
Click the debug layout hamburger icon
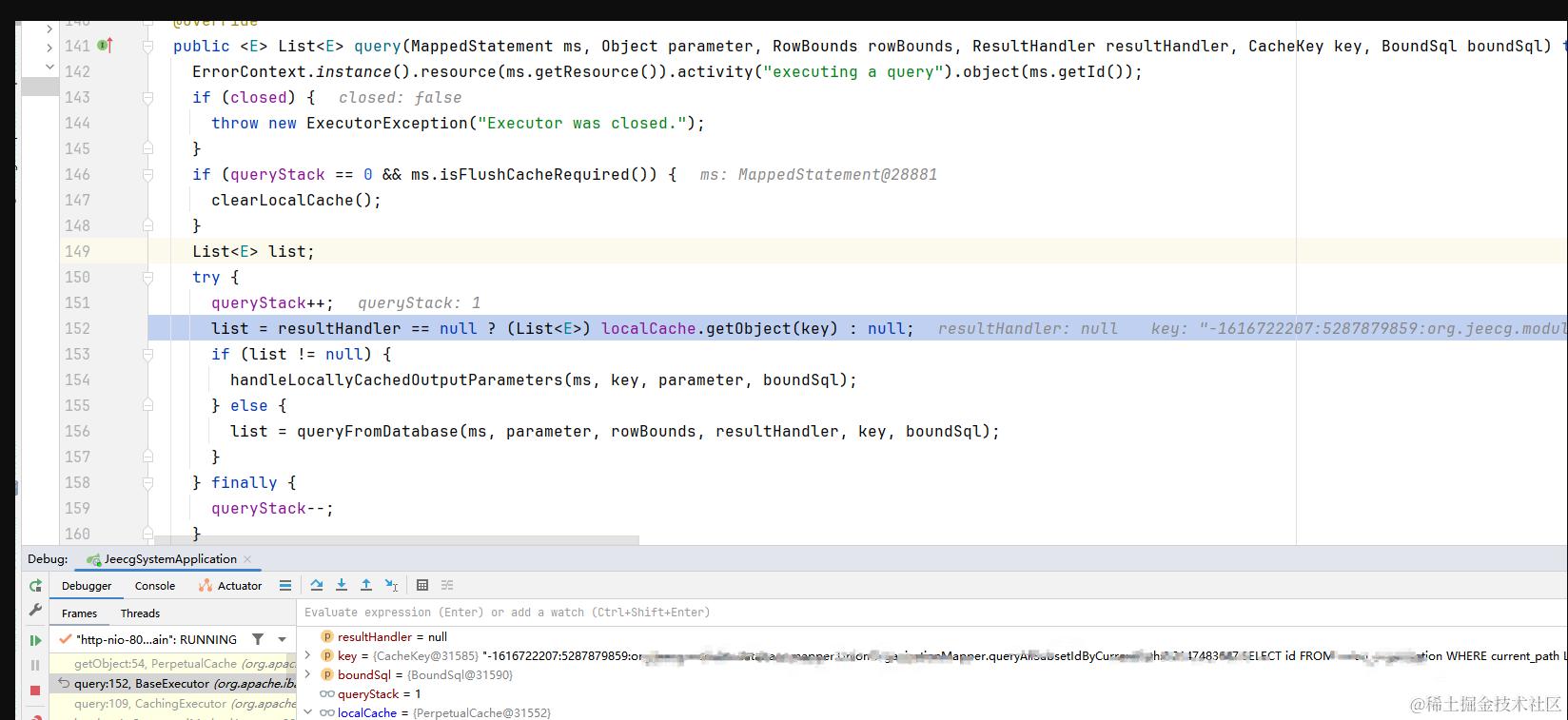[x=285, y=586]
